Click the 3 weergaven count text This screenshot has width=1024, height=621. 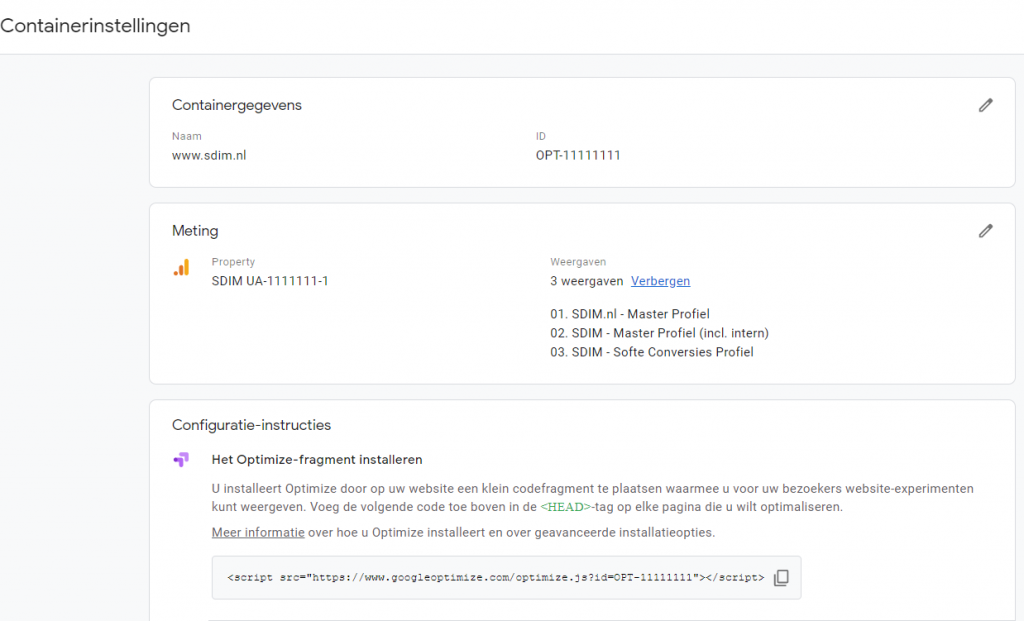(586, 281)
